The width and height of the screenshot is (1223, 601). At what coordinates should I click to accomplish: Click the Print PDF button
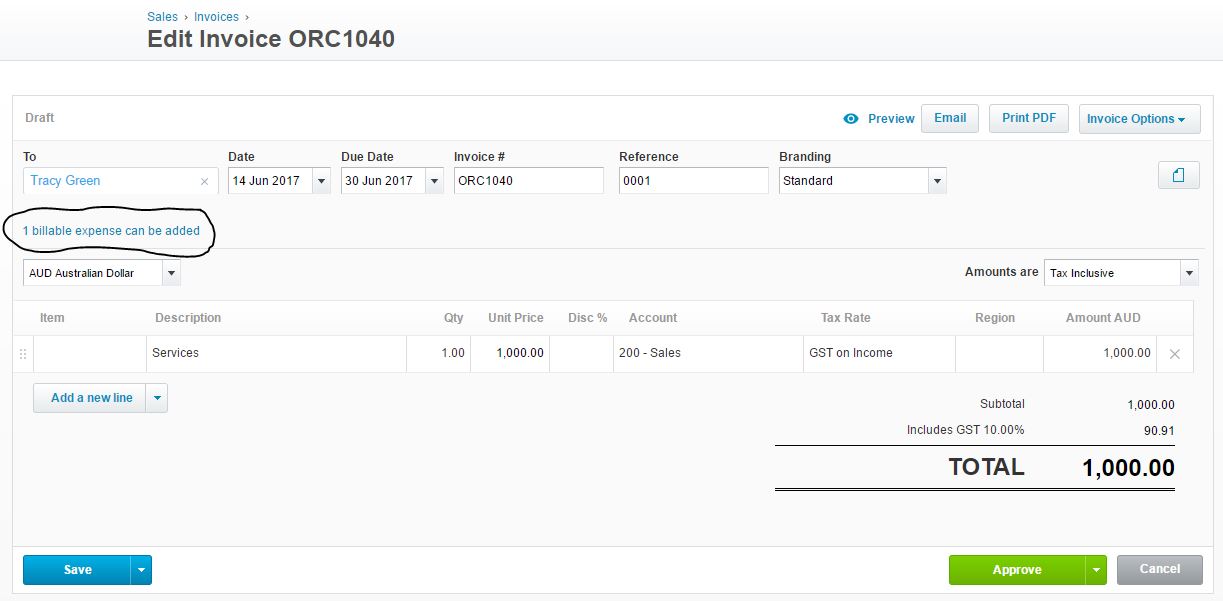coord(1028,118)
